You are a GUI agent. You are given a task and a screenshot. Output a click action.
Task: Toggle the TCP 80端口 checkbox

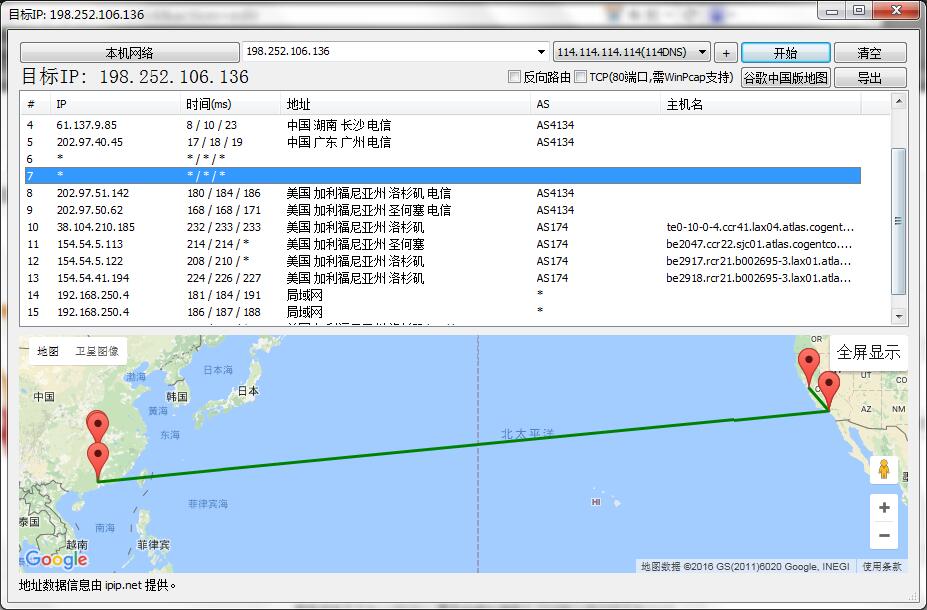581,77
